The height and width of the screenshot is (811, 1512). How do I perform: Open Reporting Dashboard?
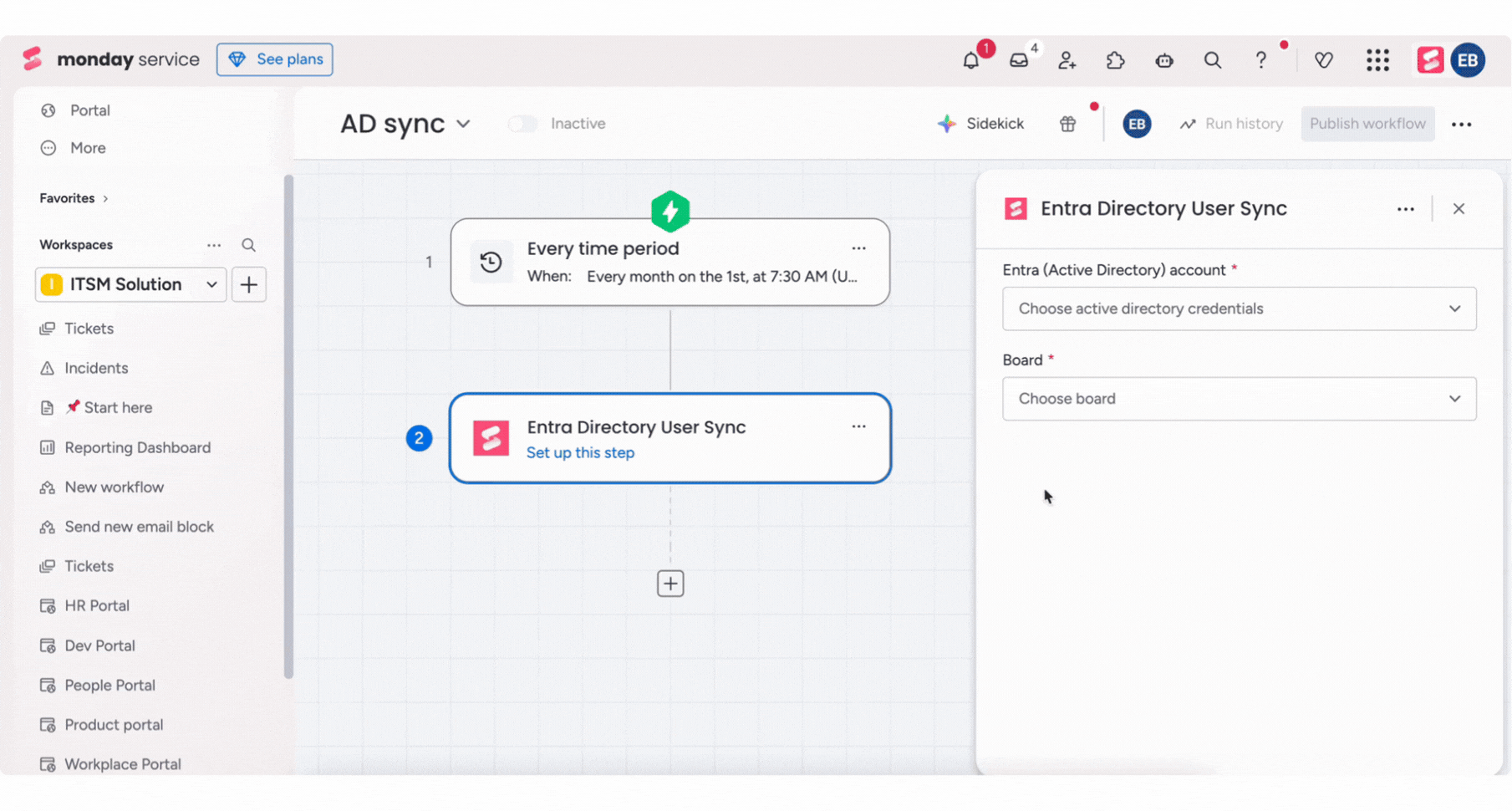coord(137,447)
